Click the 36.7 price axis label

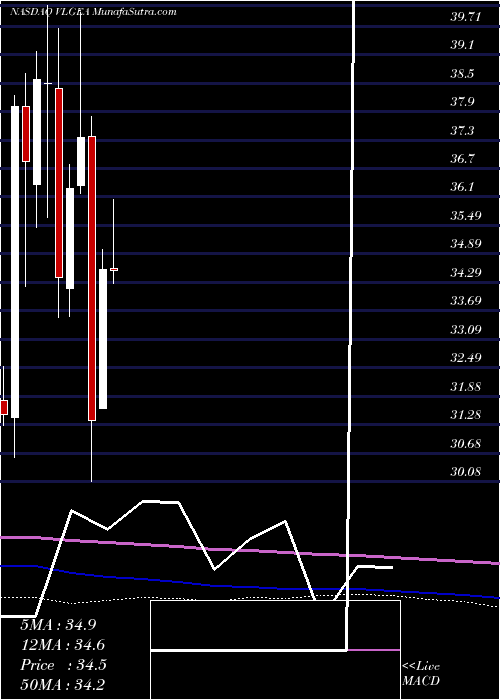click(x=464, y=159)
